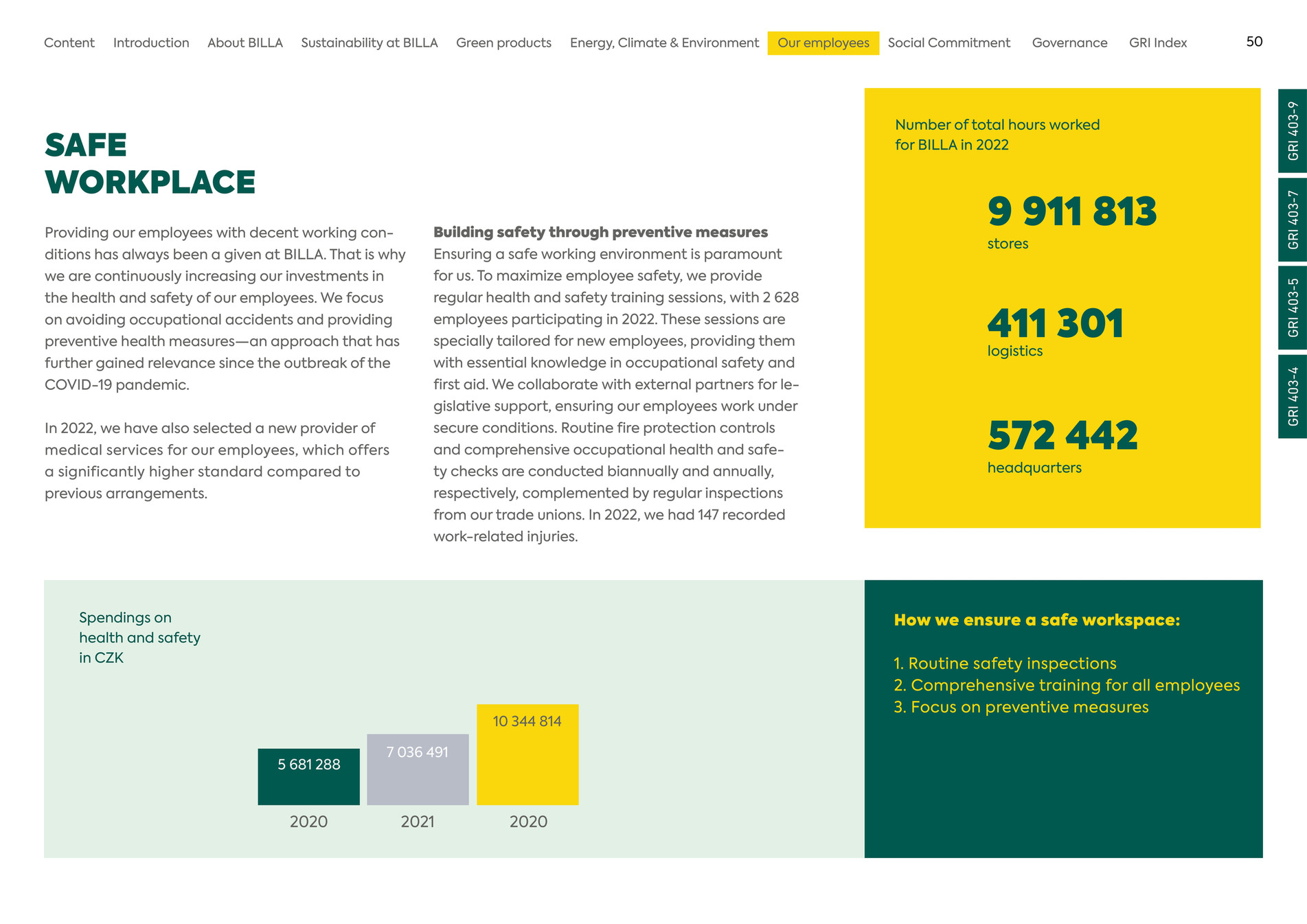Open the Content navigation link
1307x924 pixels.
click(69, 43)
